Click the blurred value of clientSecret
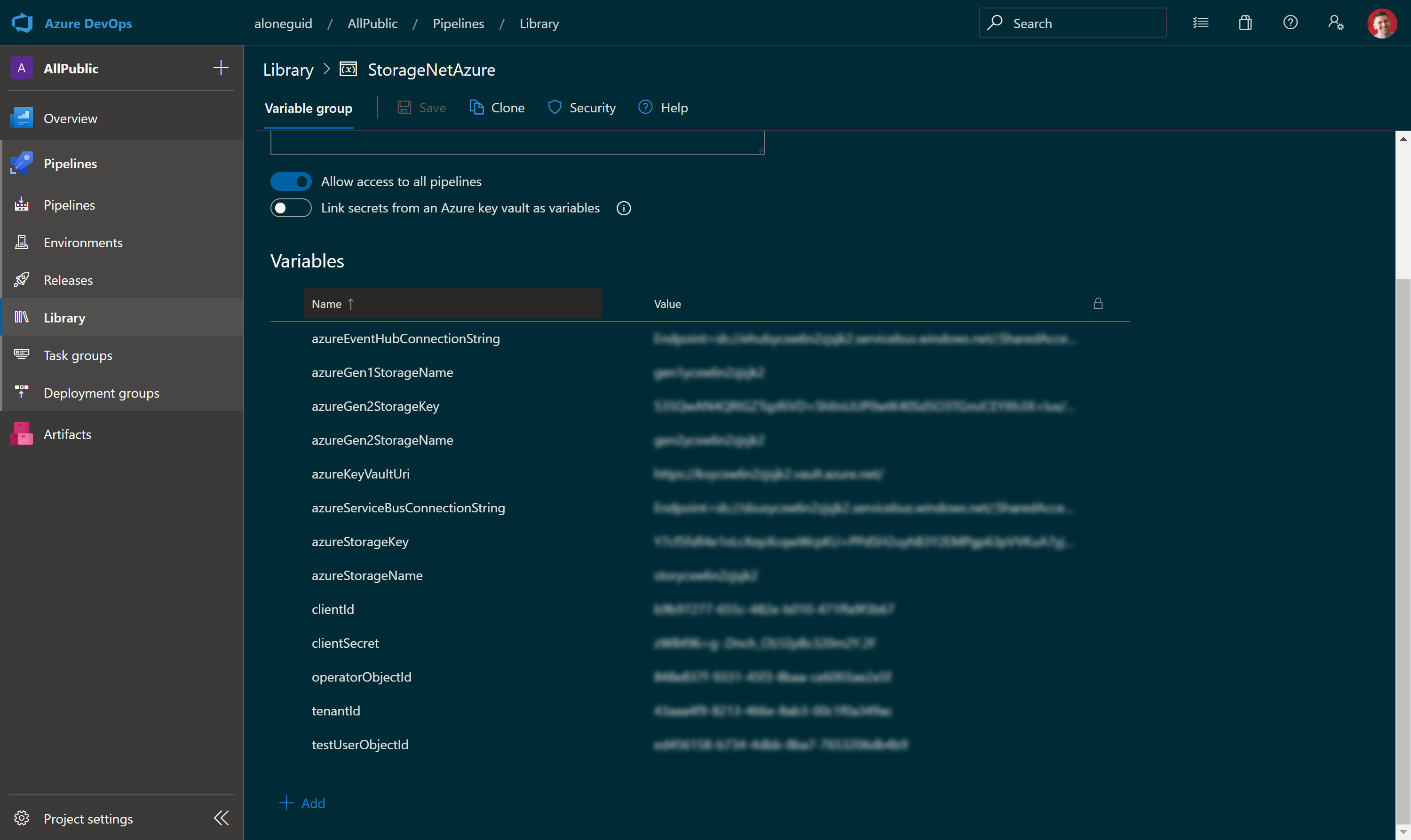Image resolution: width=1411 pixels, height=840 pixels. click(x=764, y=643)
